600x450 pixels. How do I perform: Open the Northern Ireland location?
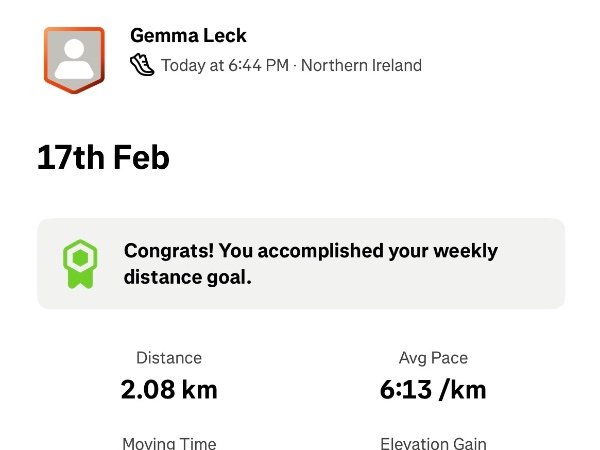[361, 66]
